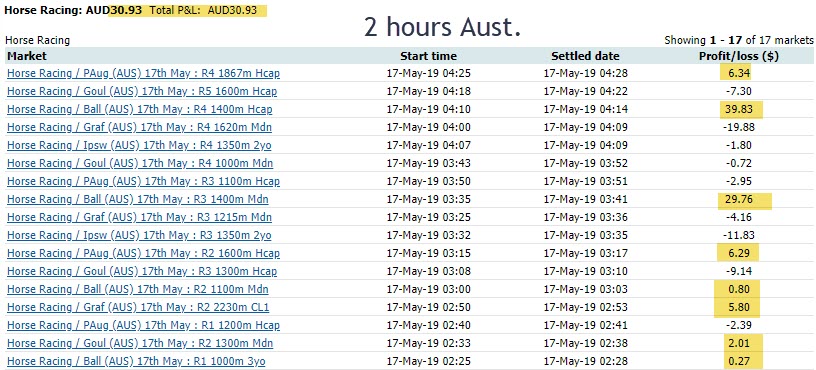816x370 pixels.
Task: Open Goul R3 1300m Hcap market link
Action: (142, 271)
